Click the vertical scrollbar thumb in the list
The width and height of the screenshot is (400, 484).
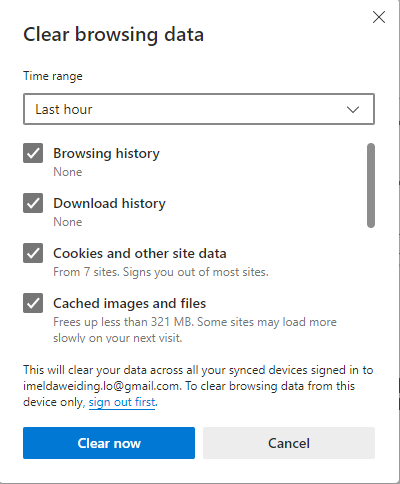tap(371, 185)
